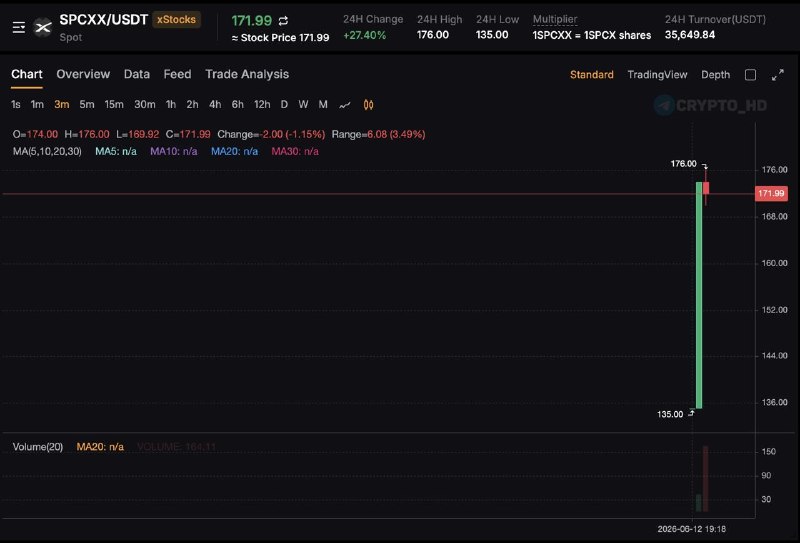Go to Trade Analysis tab

point(247,75)
